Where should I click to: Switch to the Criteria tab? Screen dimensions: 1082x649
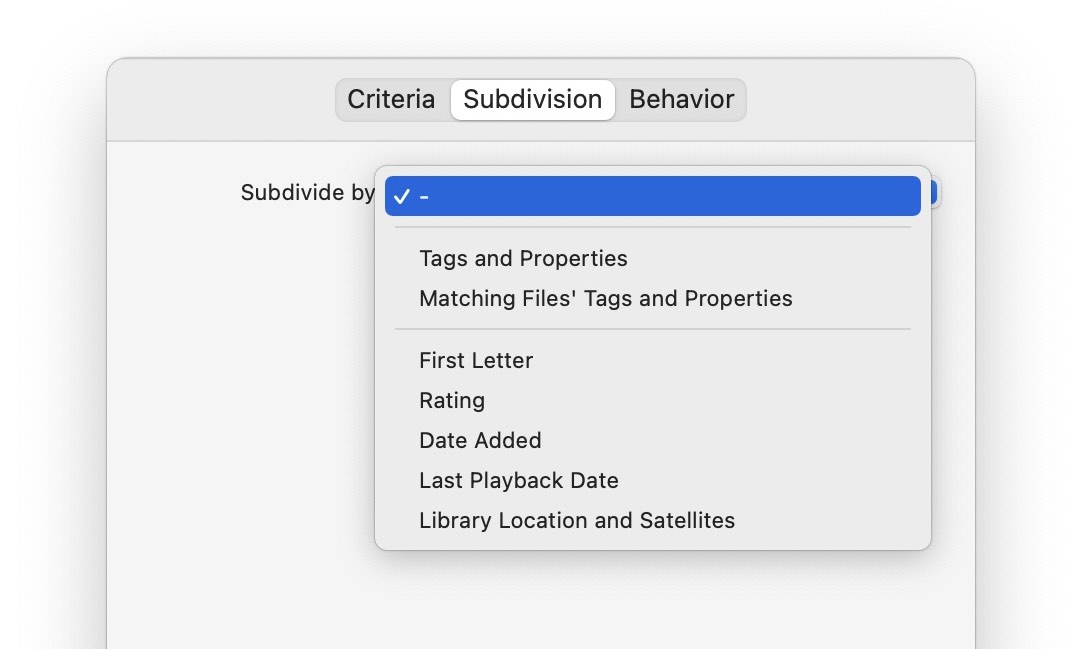391,99
